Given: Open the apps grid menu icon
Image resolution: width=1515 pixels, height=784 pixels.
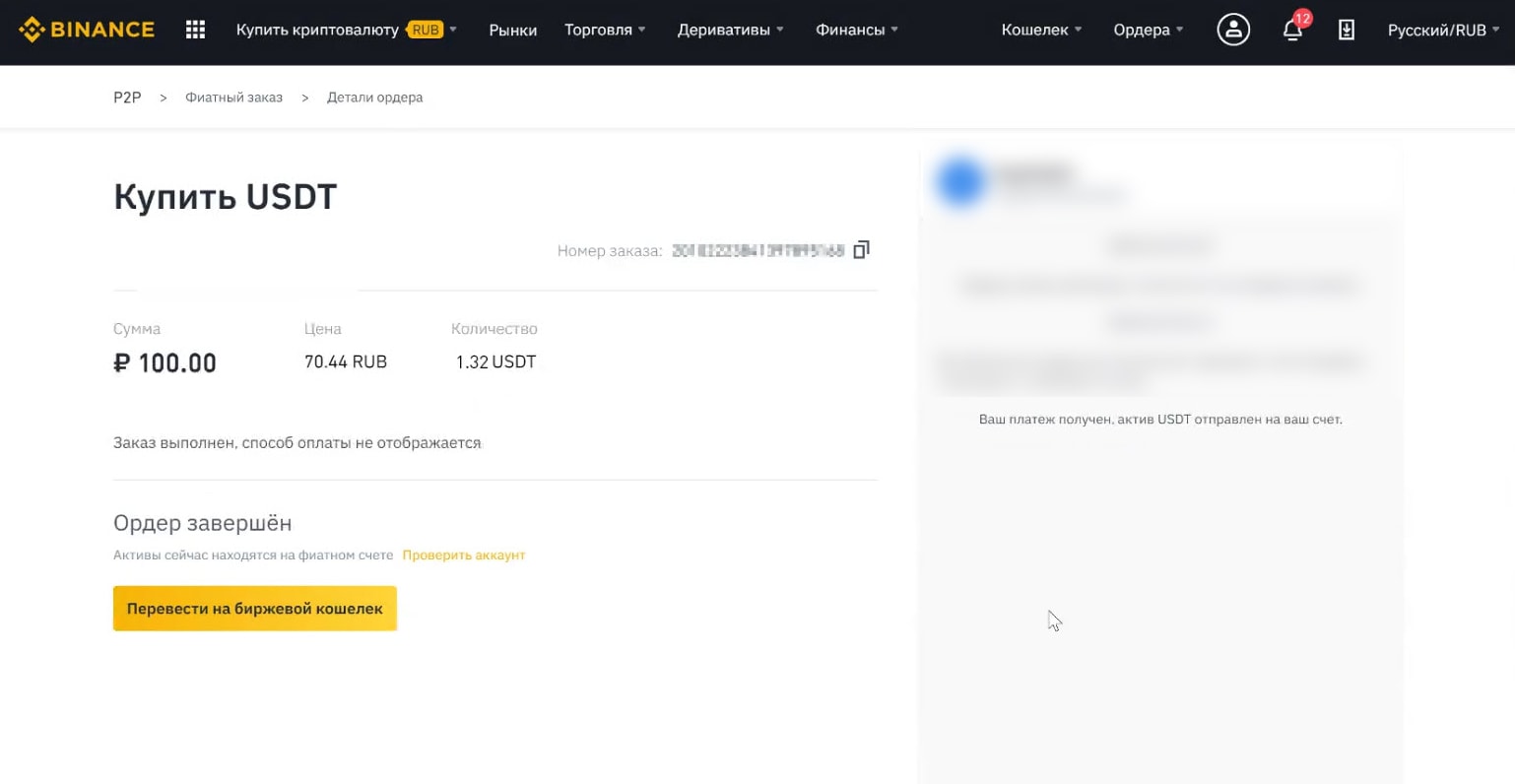Looking at the screenshot, I should 195,30.
